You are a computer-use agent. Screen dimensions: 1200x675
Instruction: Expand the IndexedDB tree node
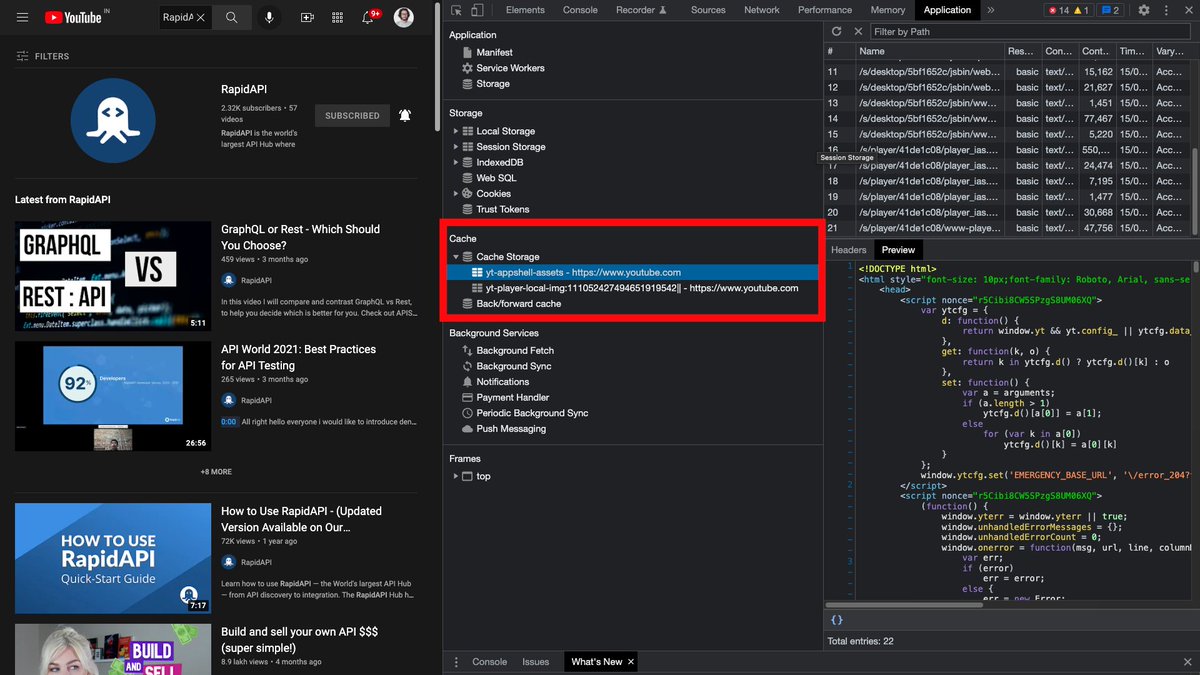(456, 162)
